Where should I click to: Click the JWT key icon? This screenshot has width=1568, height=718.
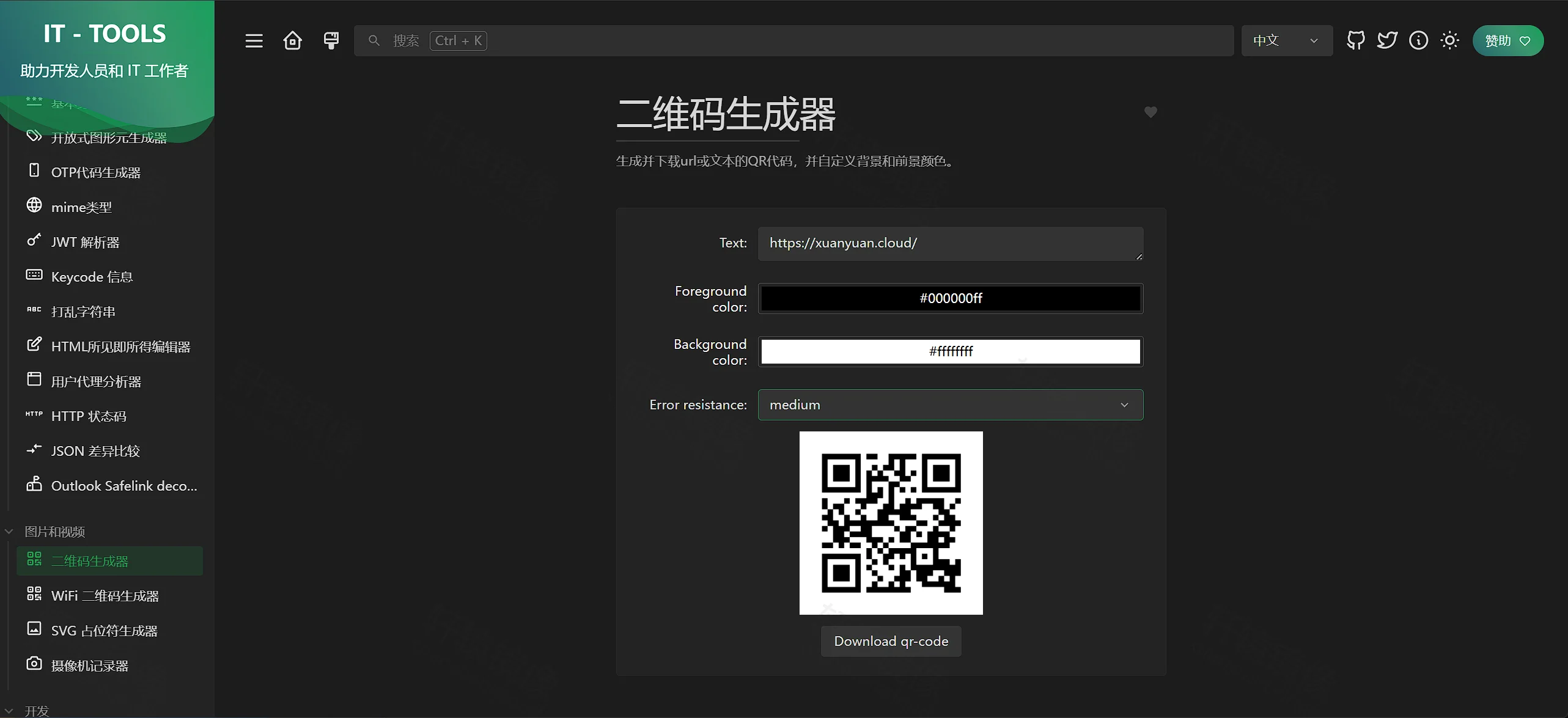point(34,240)
